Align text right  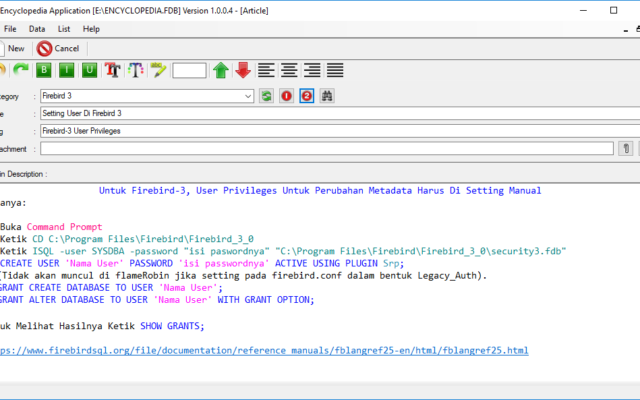point(312,70)
